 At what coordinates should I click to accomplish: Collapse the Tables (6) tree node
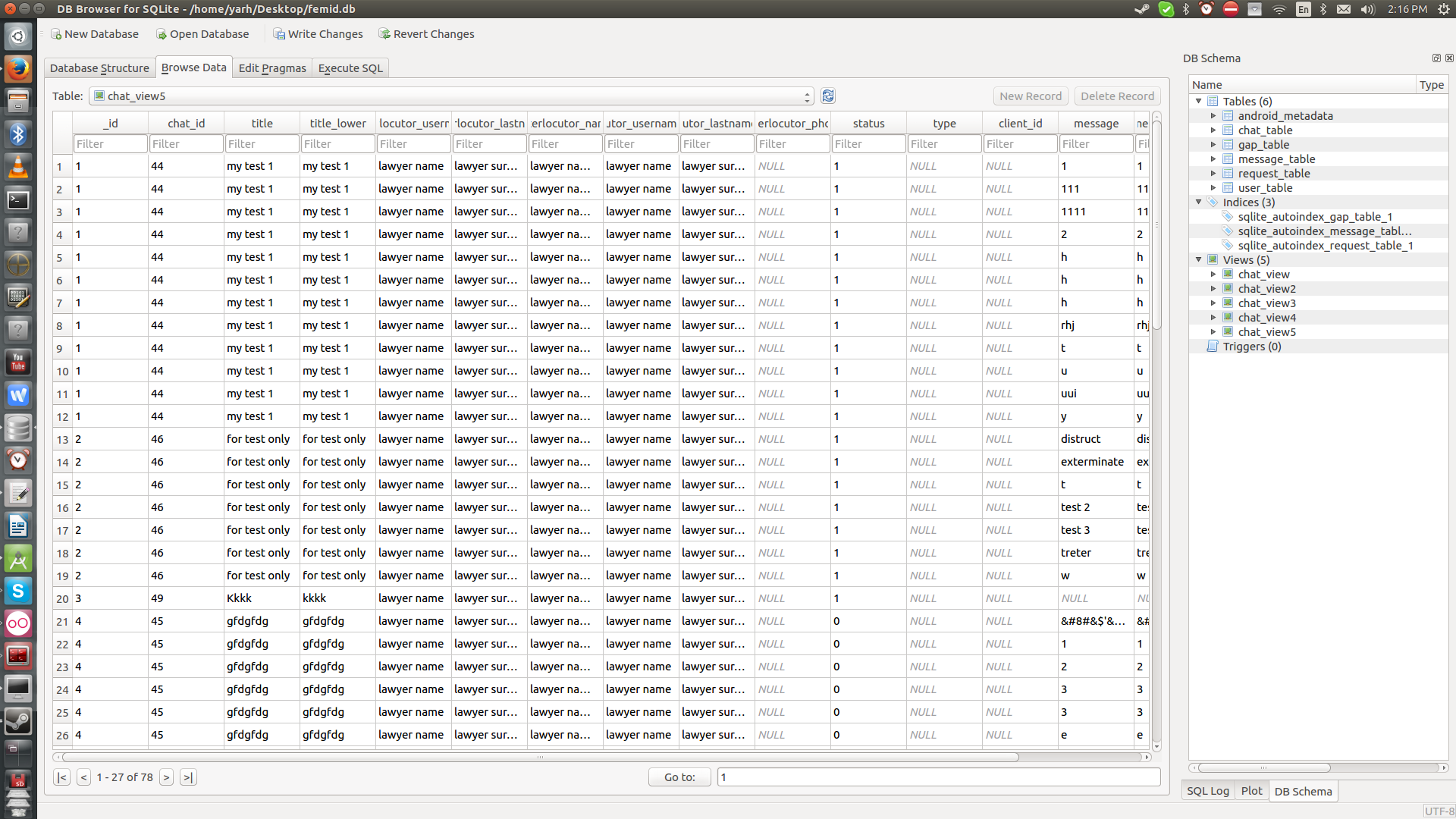click(x=1199, y=101)
